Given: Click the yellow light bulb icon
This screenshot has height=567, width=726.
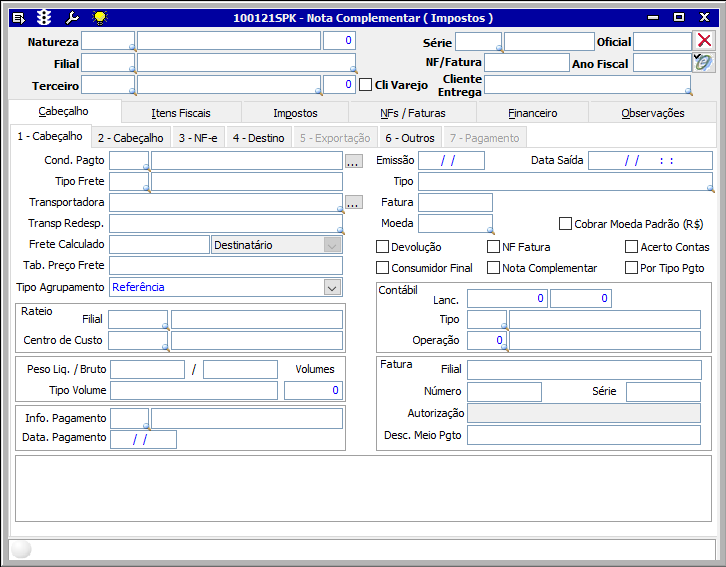Looking at the screenshot, I should (98, 18).
